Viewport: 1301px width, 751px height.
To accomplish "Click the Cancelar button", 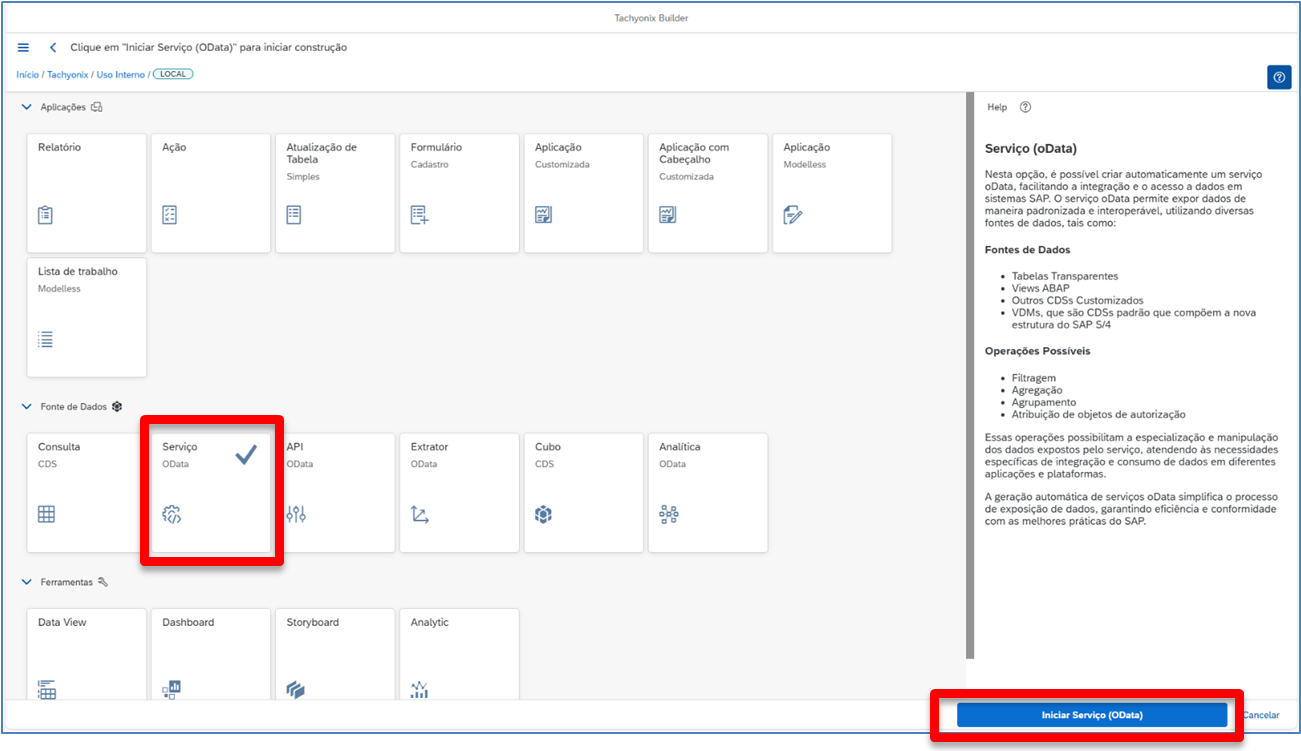I will pos(1261,715).
